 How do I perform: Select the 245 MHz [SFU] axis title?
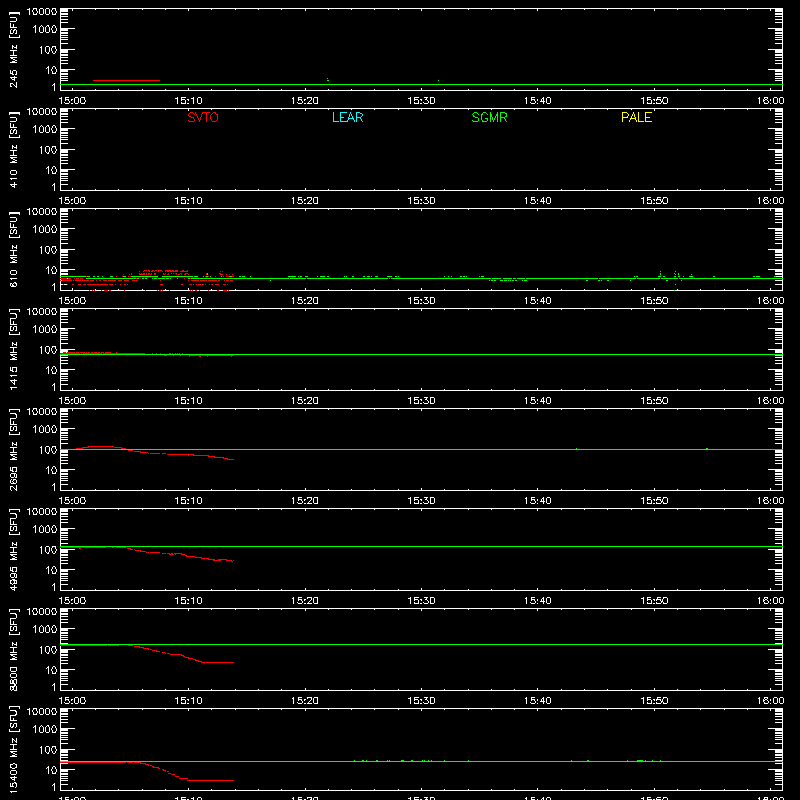(13, 49)
